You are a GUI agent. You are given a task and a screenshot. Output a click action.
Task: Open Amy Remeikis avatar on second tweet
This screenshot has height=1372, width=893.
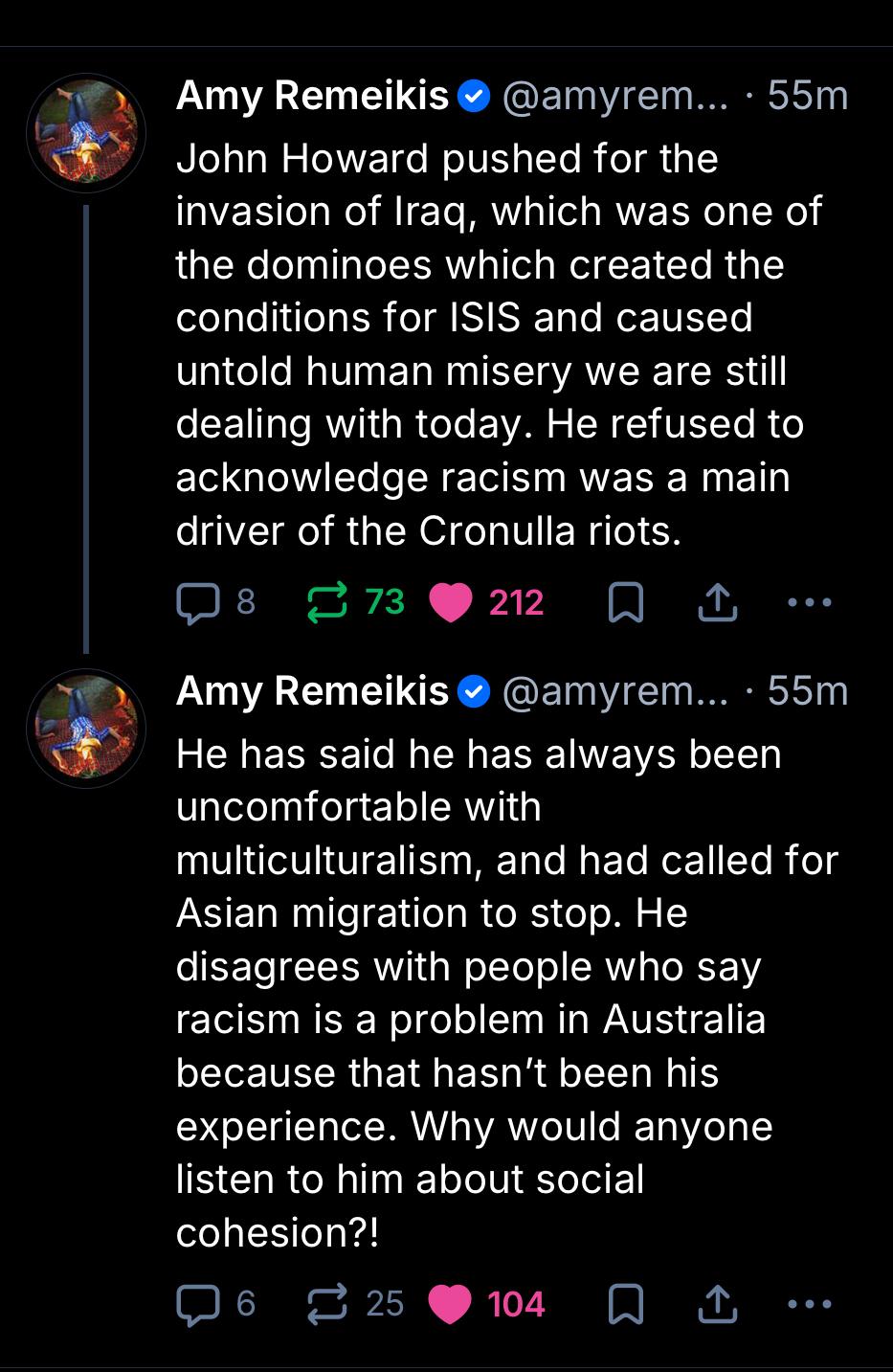point(86,729)
